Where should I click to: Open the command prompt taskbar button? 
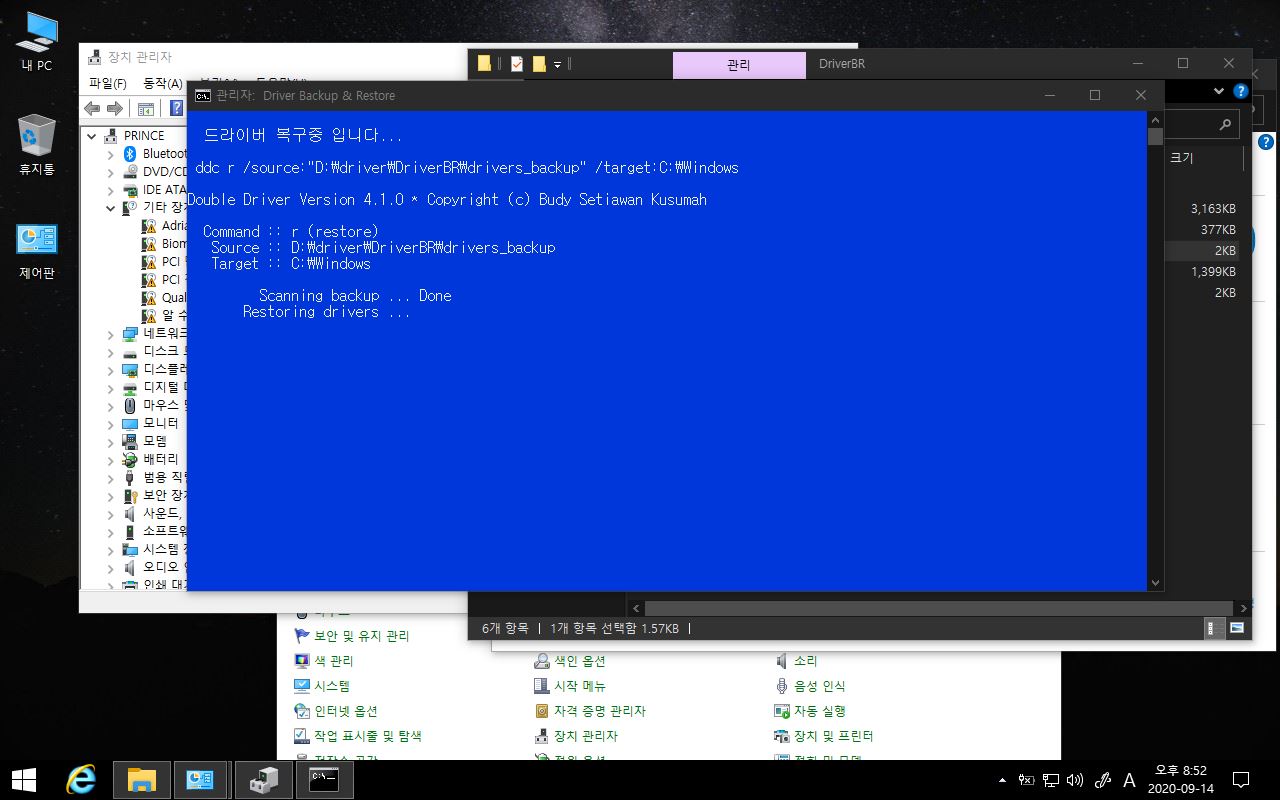point(324,779)
